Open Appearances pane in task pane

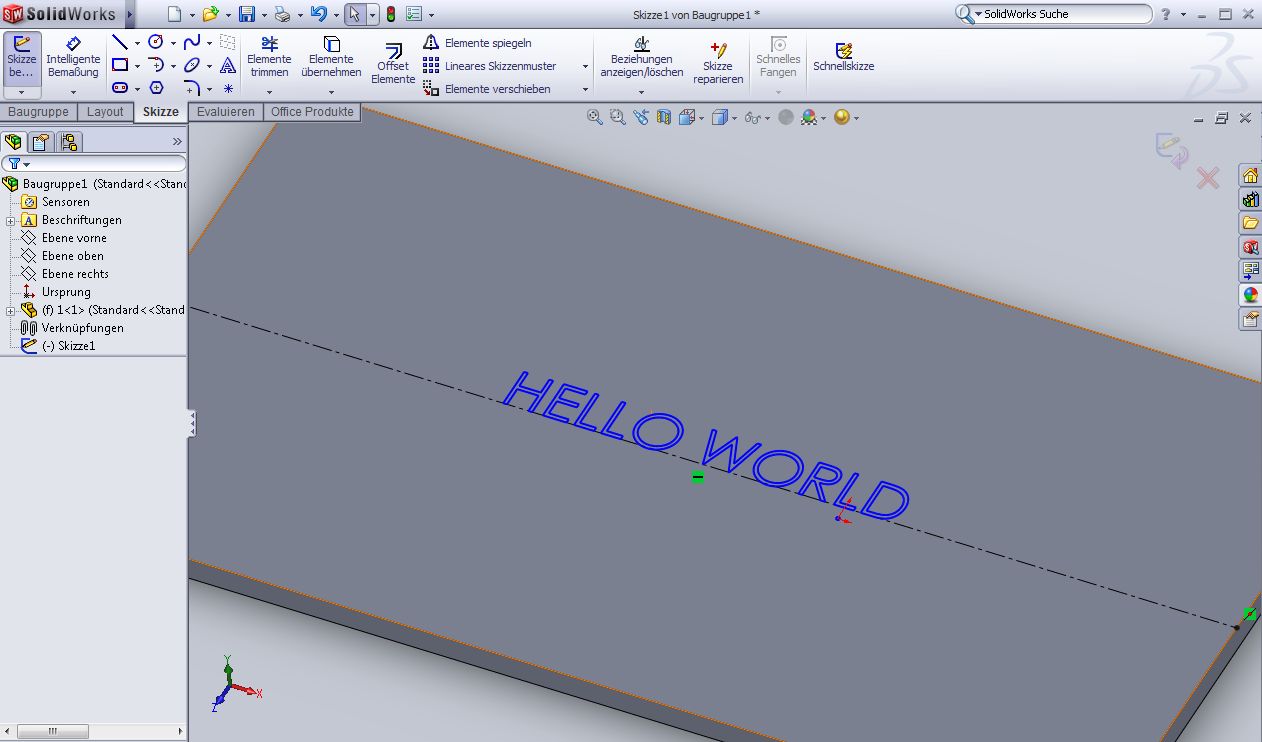[x=1250, y=295]
